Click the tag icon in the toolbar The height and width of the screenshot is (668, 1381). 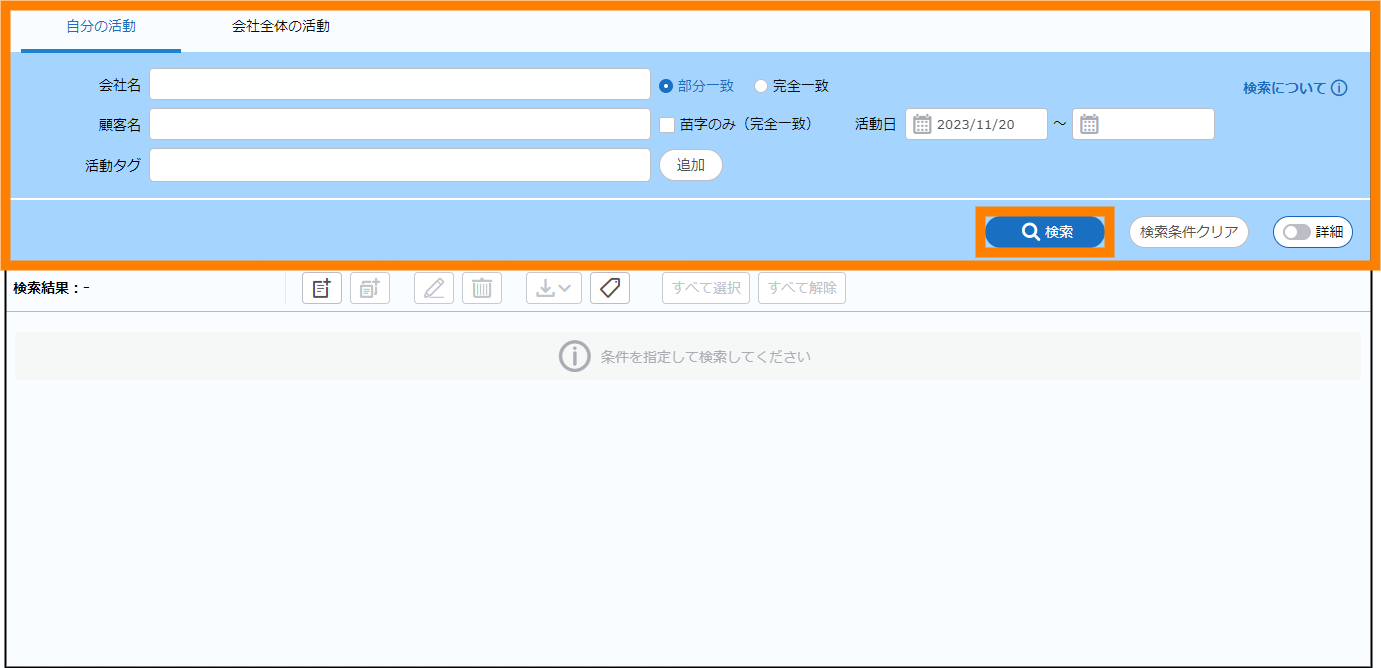[x=610, y=289]
